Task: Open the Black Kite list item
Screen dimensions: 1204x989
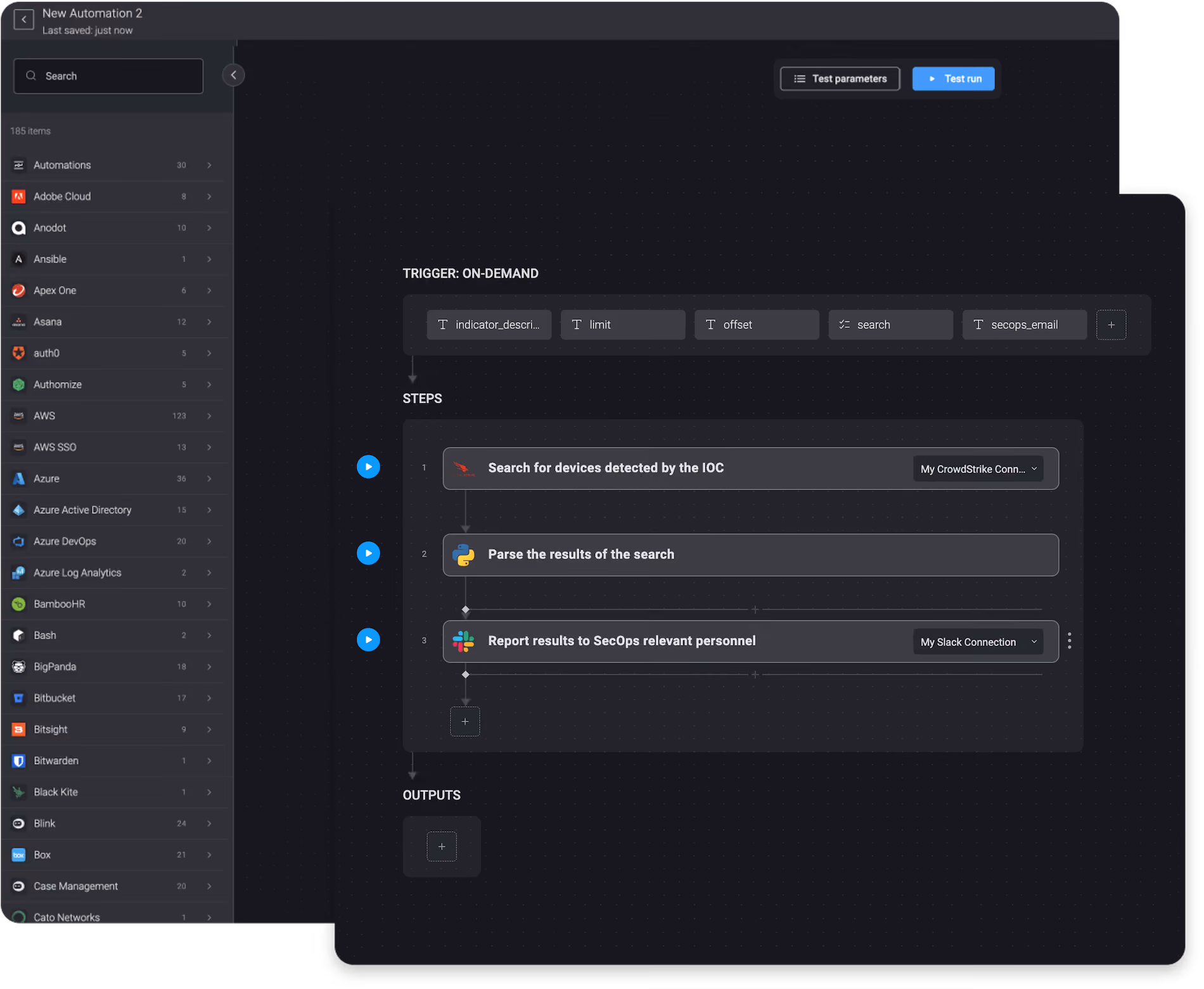Action: (x=114, y=792)
